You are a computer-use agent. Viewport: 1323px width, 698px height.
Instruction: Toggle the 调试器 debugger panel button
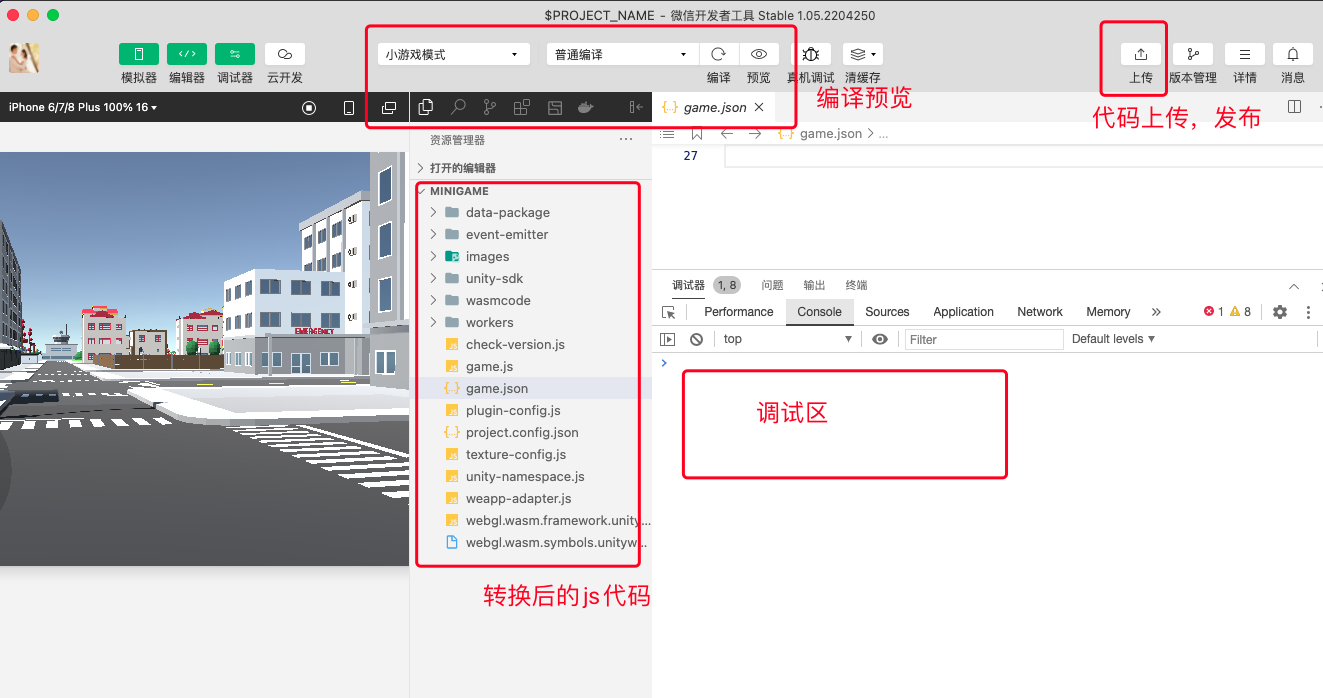pos(235,54)
